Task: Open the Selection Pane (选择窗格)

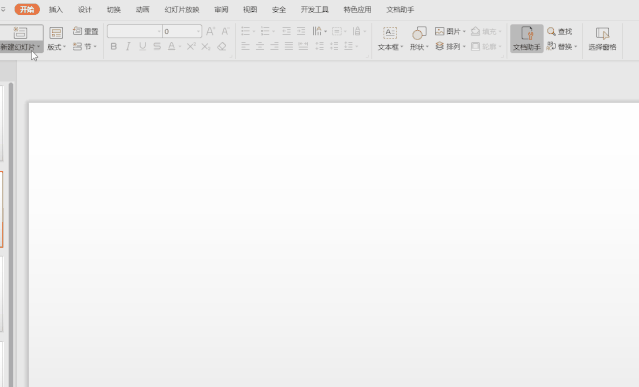Action: [x=602, y=39]
